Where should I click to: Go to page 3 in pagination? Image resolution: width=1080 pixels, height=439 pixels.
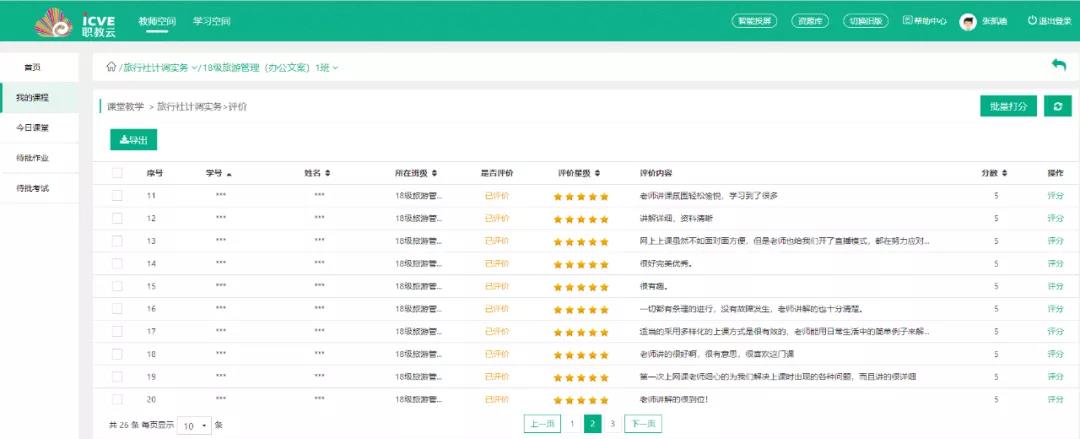click(x=612, y=424)
